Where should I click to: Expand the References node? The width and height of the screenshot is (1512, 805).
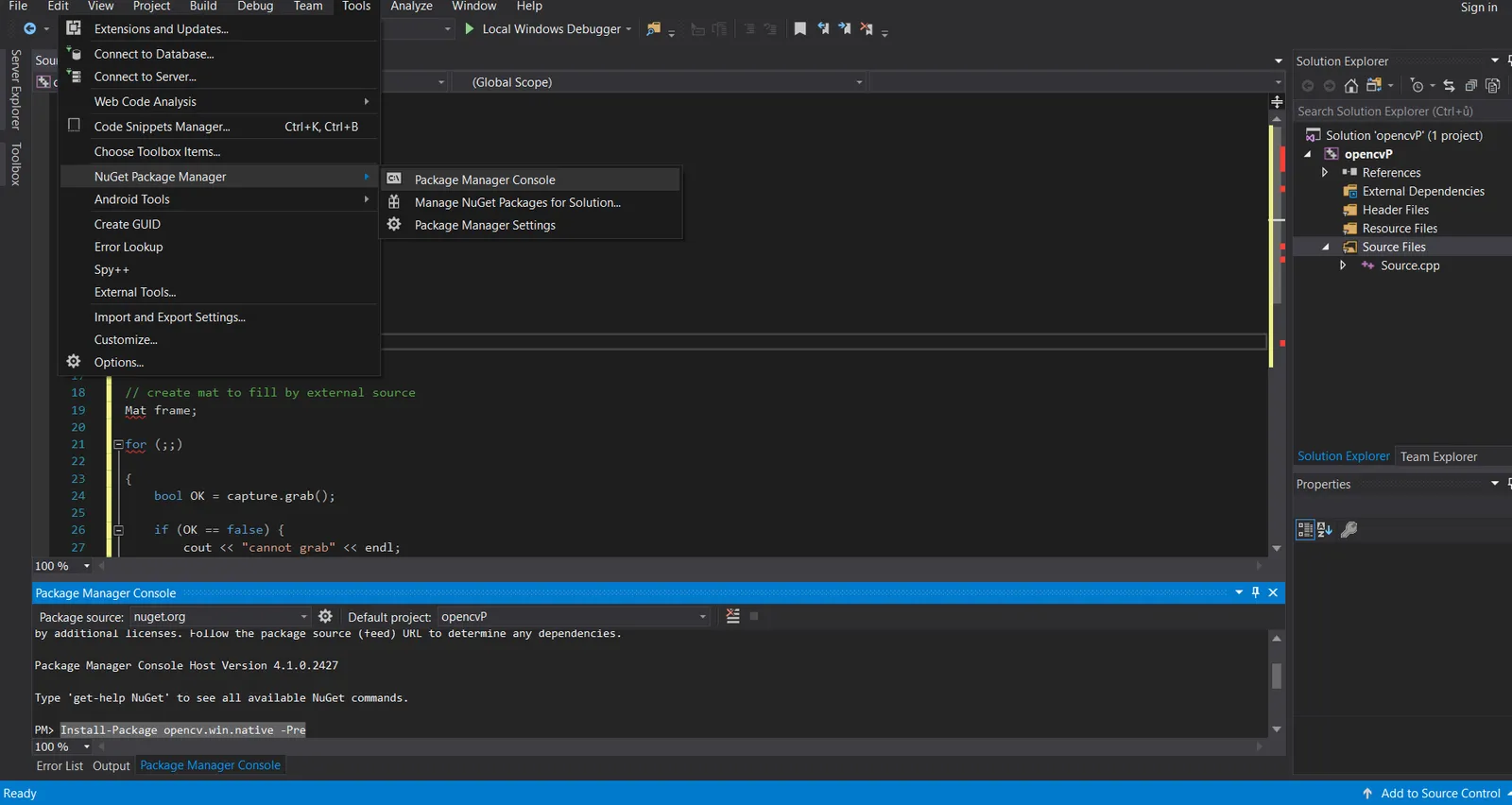[1325, 173]
